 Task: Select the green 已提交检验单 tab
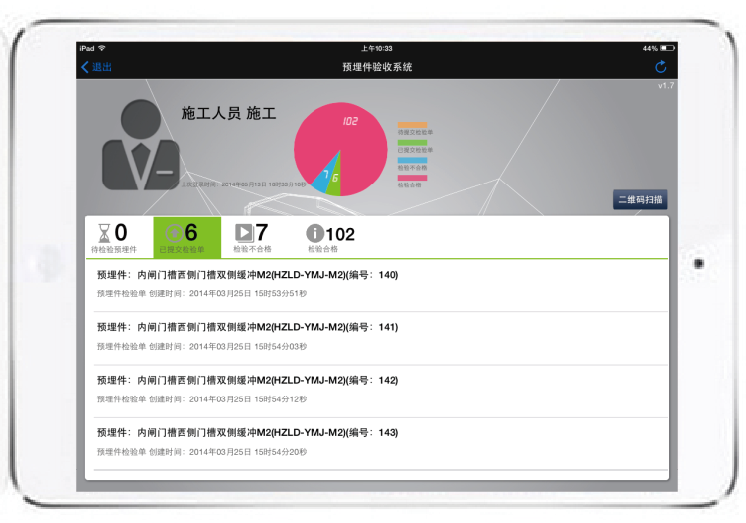[x=186, y=238]
